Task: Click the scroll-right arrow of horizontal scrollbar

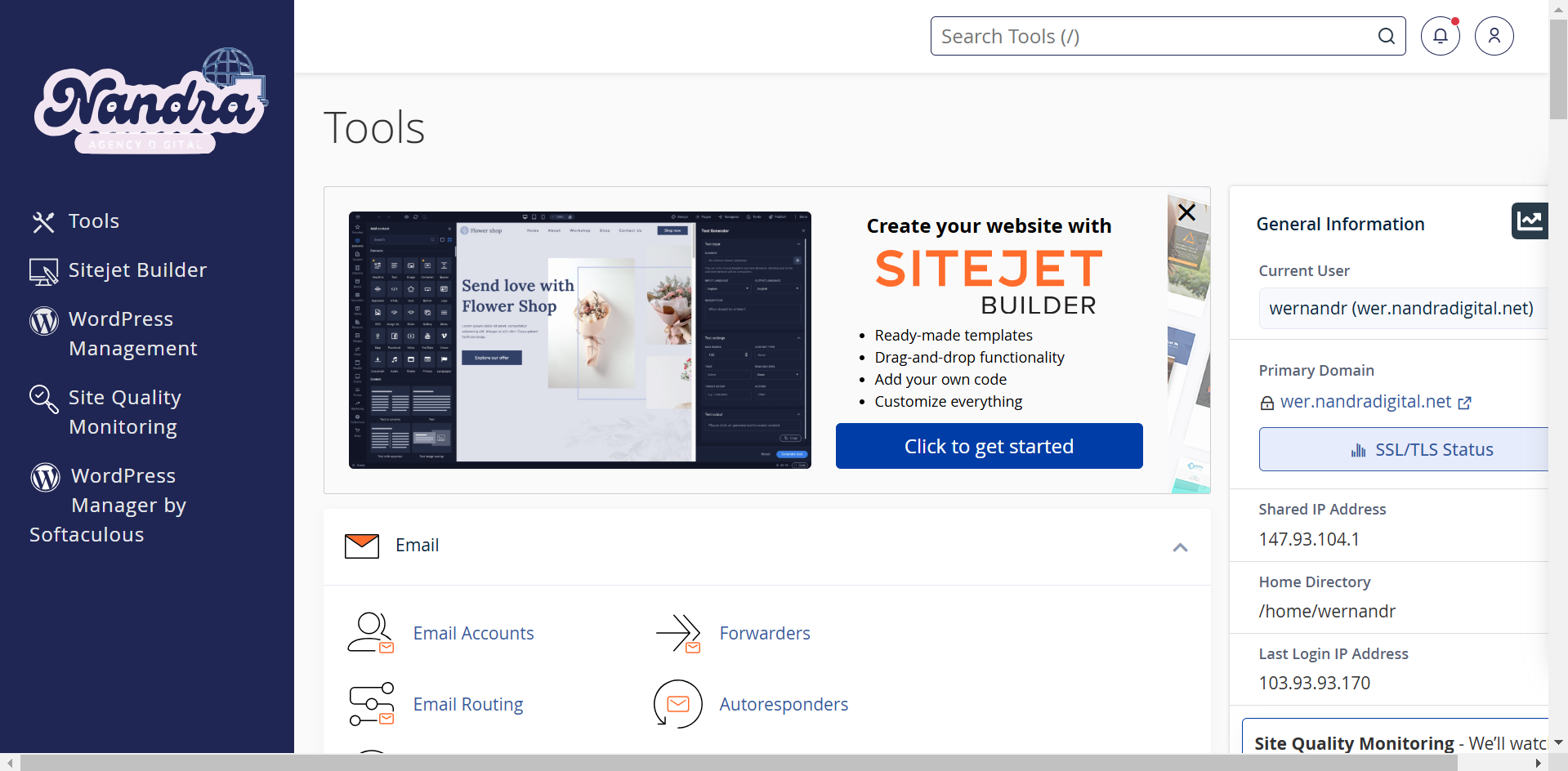Action: coord(1539,763)
